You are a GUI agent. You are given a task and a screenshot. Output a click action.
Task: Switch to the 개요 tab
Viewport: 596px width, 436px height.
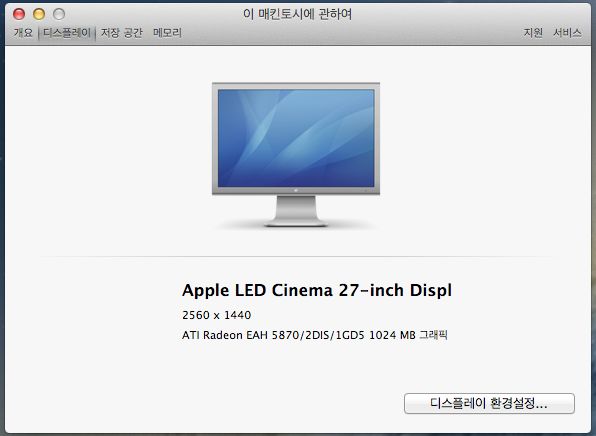(x=24, y=33)
